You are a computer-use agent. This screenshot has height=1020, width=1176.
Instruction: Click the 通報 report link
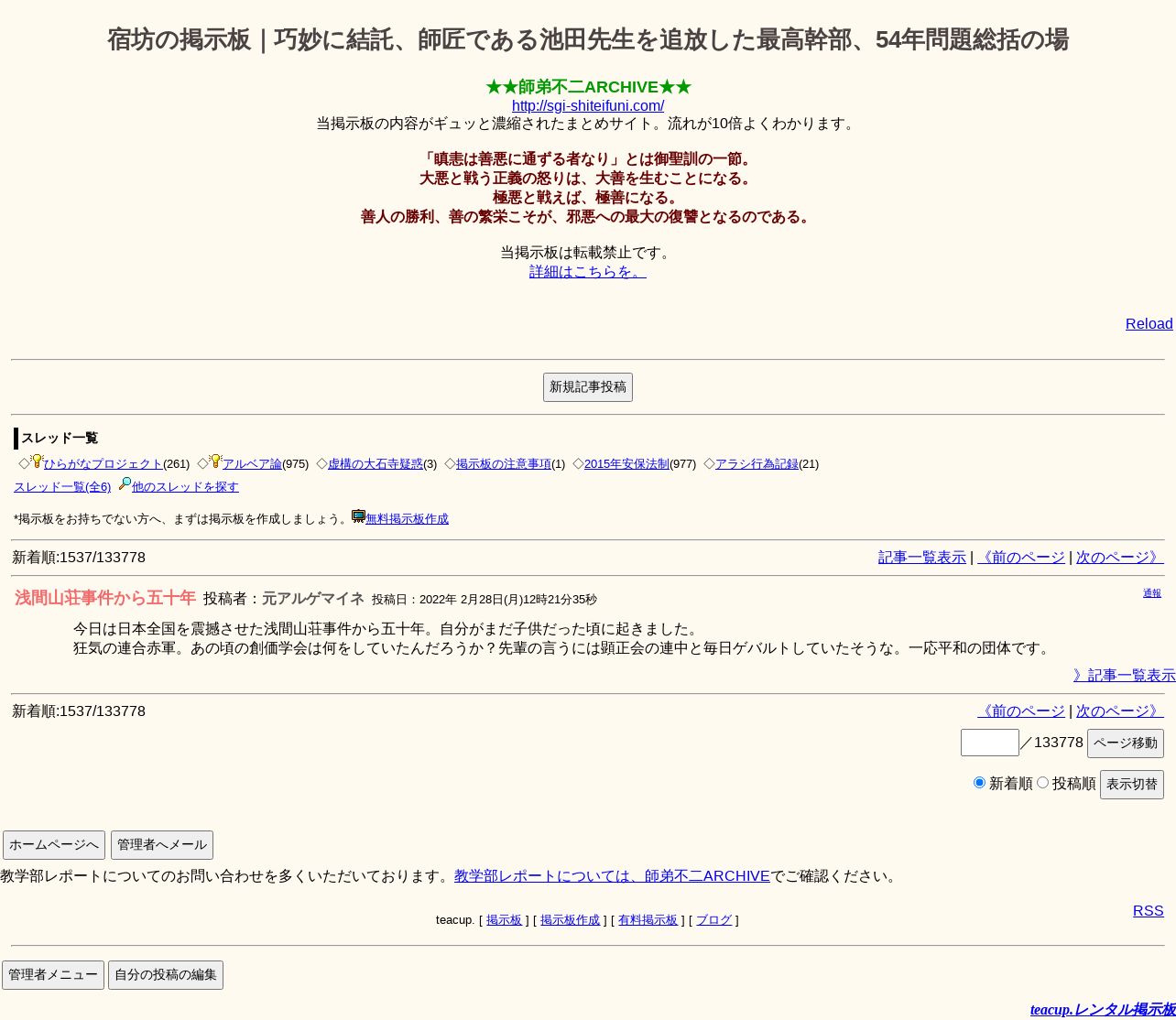coord(1152,593)
